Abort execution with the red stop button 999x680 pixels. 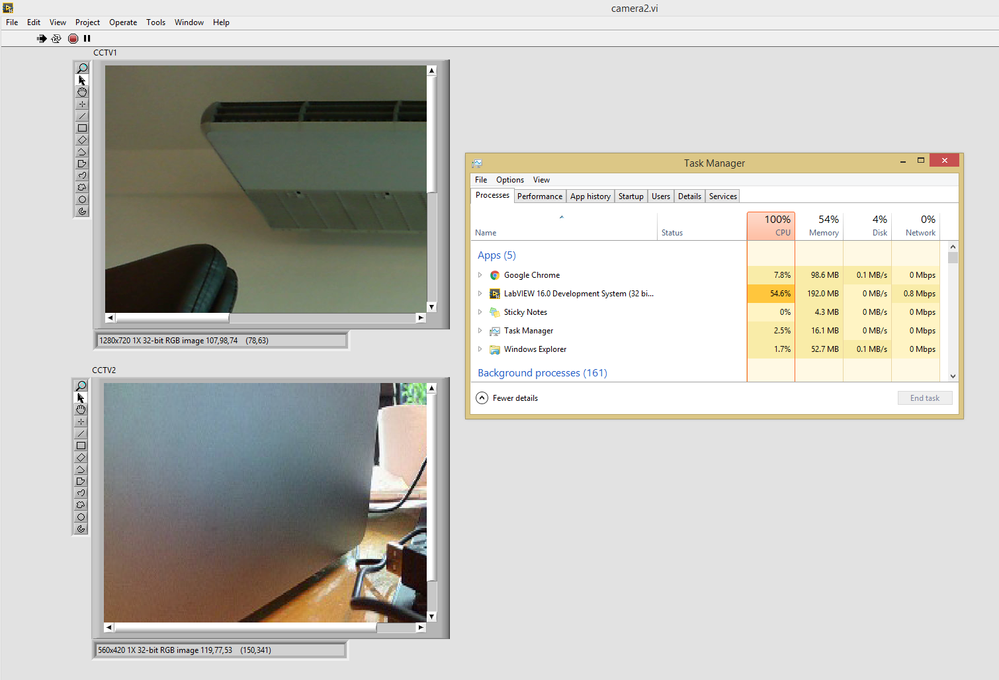click(73, 38)
